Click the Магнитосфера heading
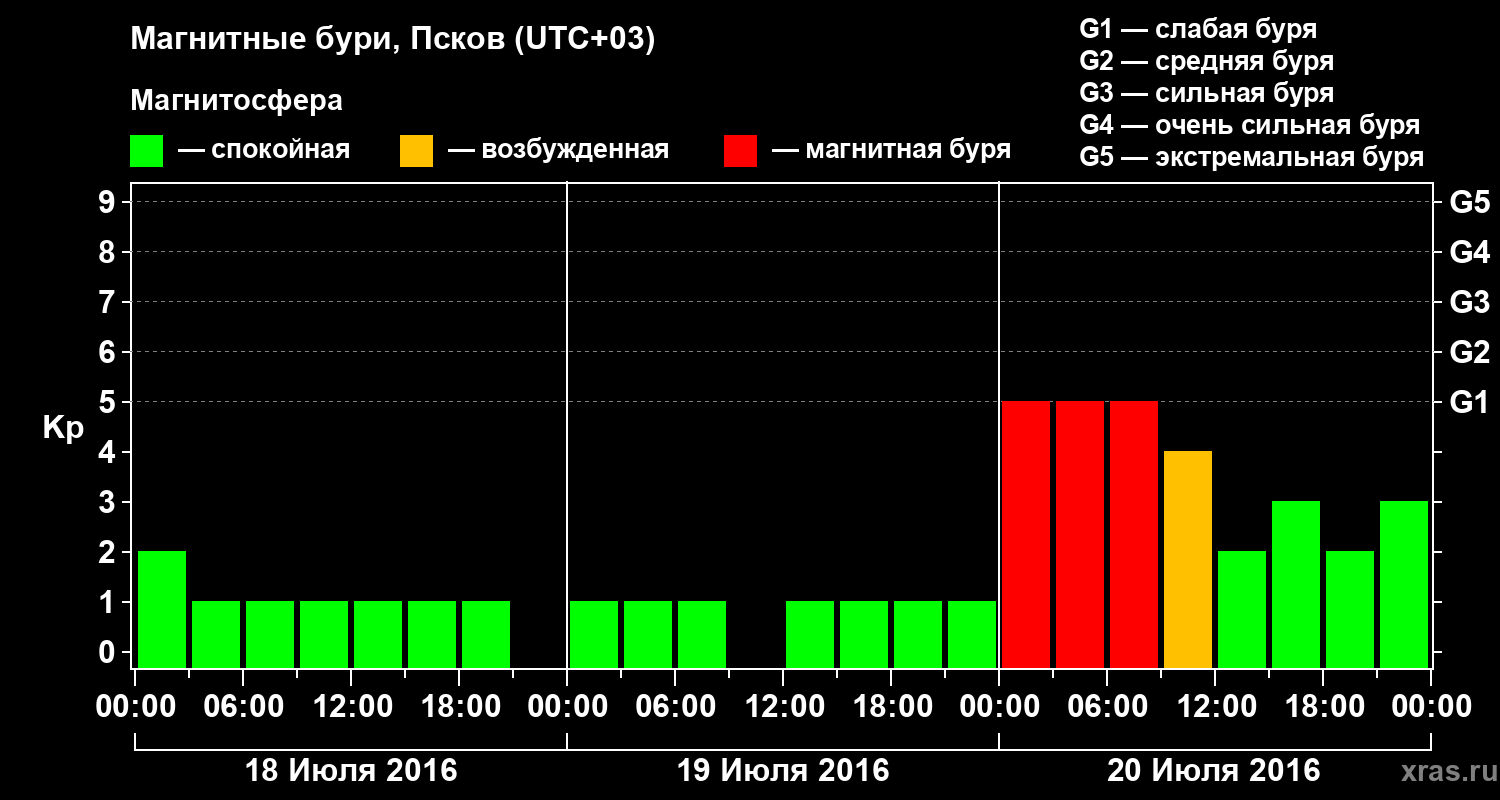The width and height of the screenshot is (1500, 800). (237, 101)
